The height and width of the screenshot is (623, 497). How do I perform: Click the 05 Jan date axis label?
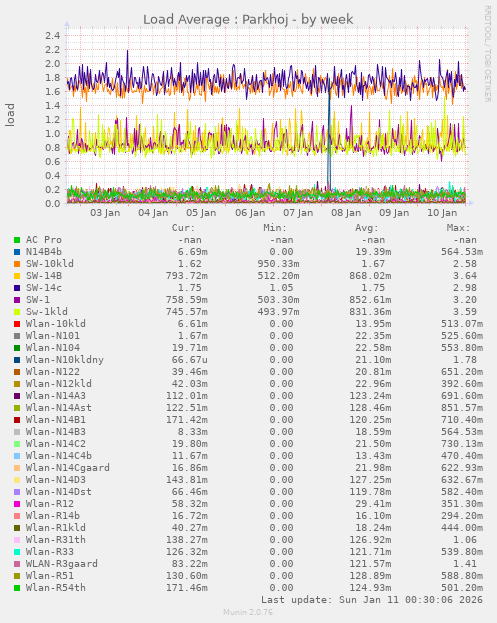pyautogui.click(x=201, y=213)
